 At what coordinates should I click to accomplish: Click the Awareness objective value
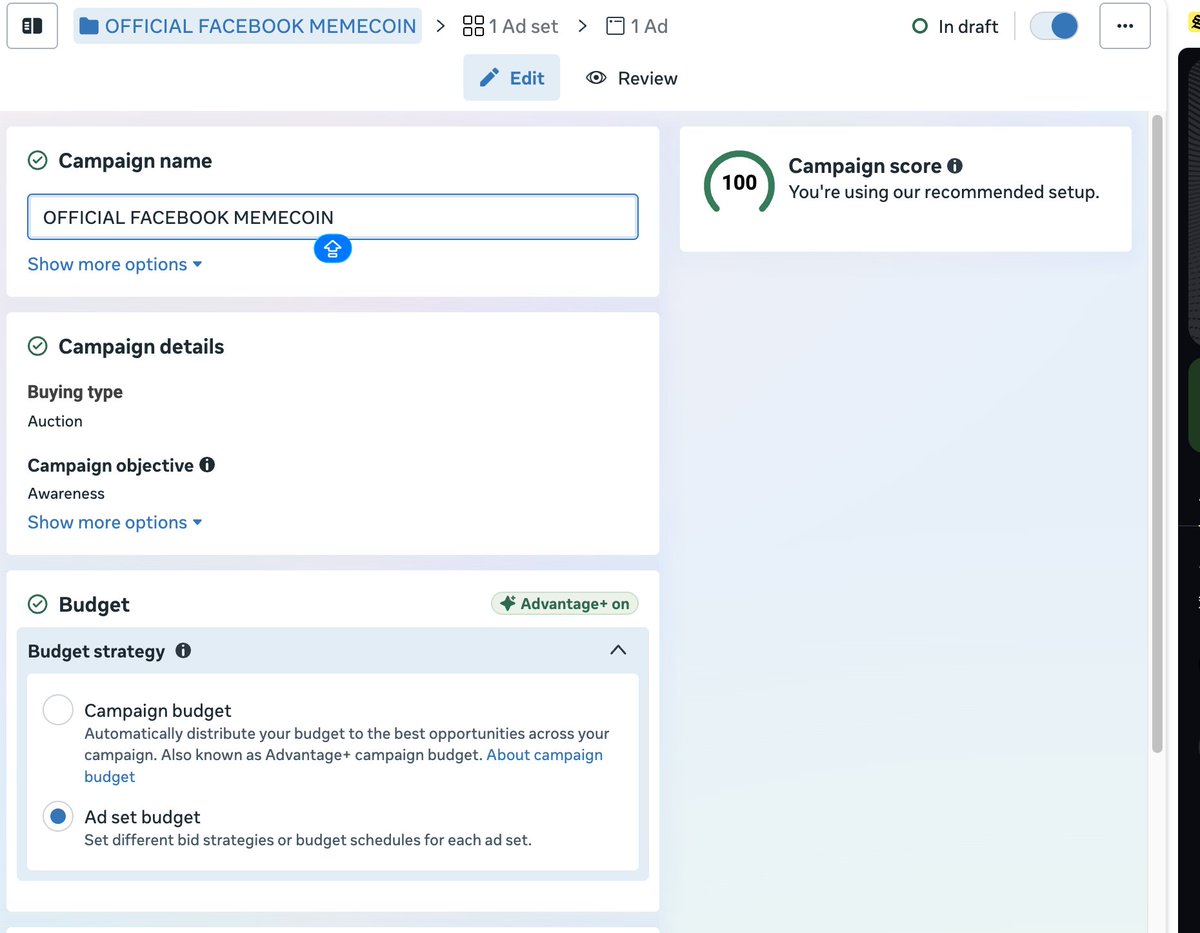point(66,493)
